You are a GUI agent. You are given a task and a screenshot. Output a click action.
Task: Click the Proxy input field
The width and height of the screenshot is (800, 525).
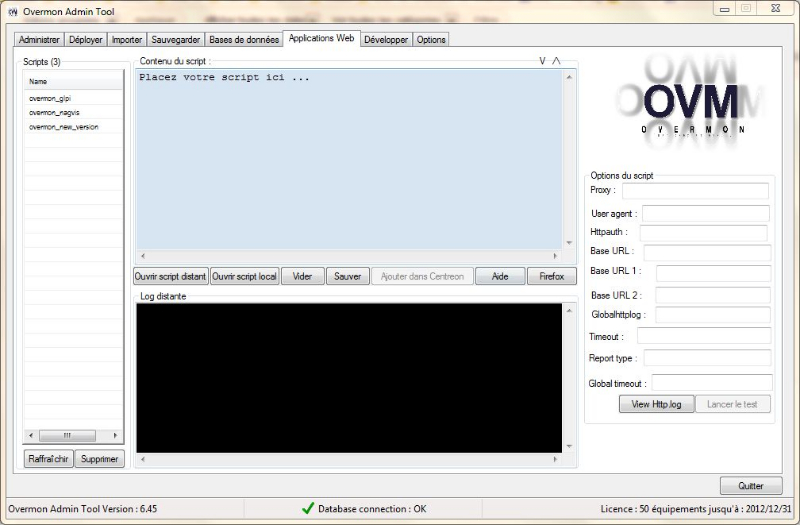coord(695,190)
